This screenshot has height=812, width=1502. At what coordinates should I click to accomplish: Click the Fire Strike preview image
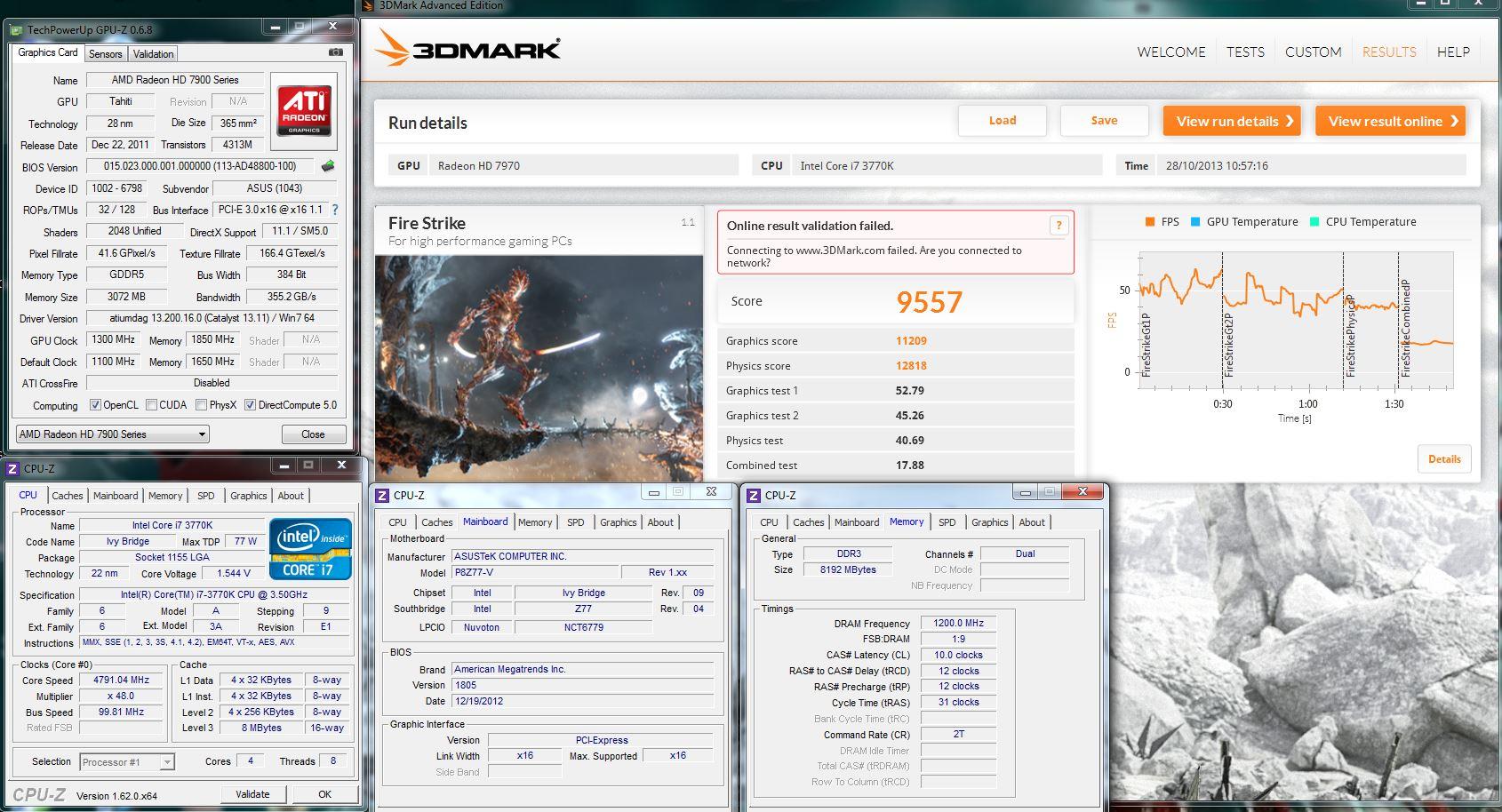click(539, 368)
